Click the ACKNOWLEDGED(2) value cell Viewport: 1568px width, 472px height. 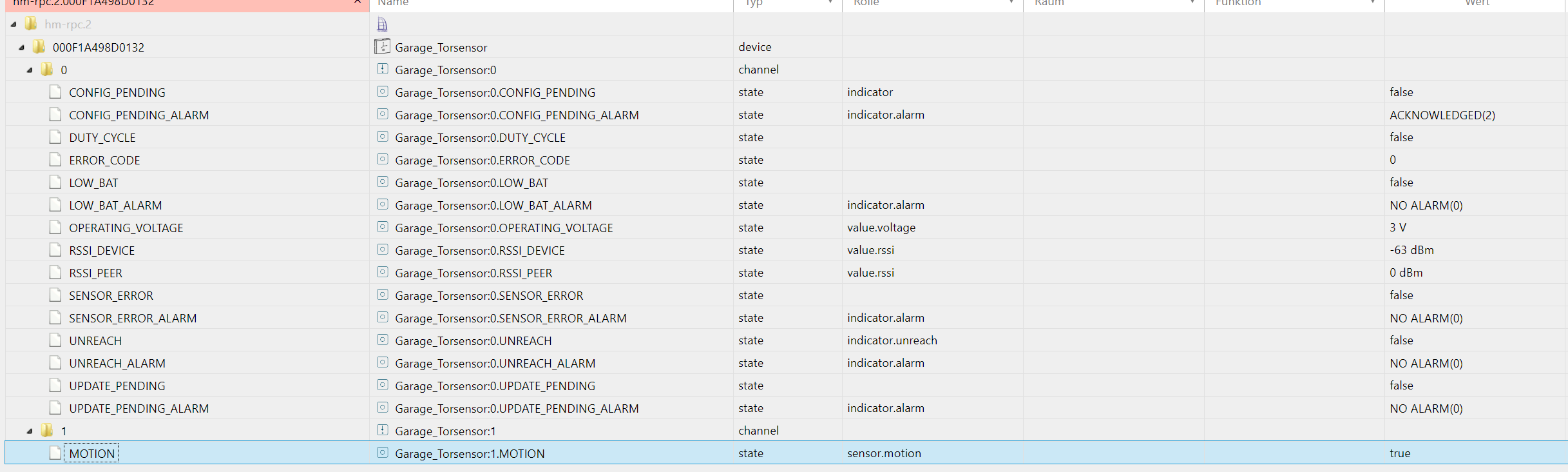1442,115
